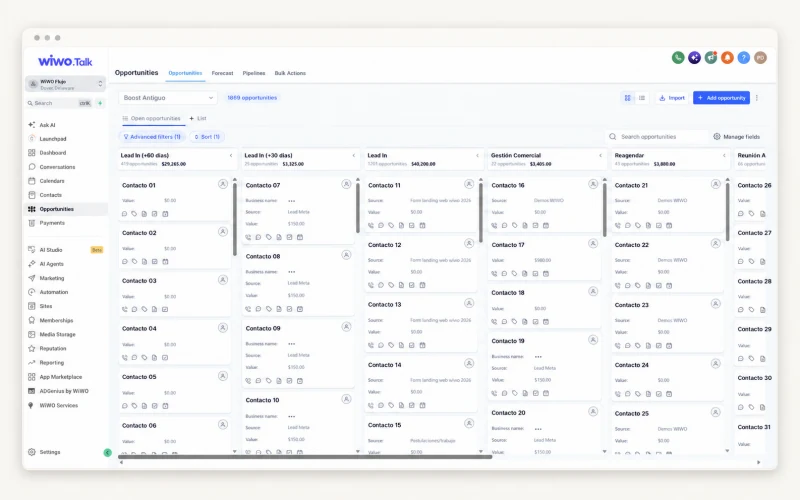800x500 pixels.
Task: Click the assign owner icon on Contacto 01
Action: coord(223,184)
